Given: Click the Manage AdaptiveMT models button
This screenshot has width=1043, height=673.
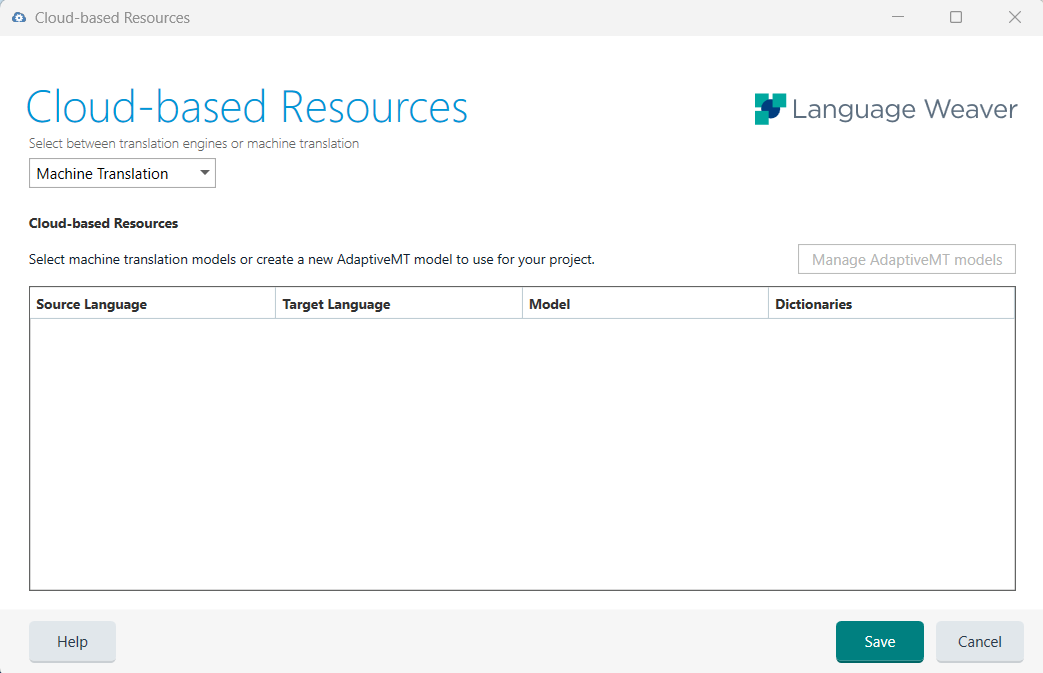Looking at the screenshot, I should click(x=905, y=259).
